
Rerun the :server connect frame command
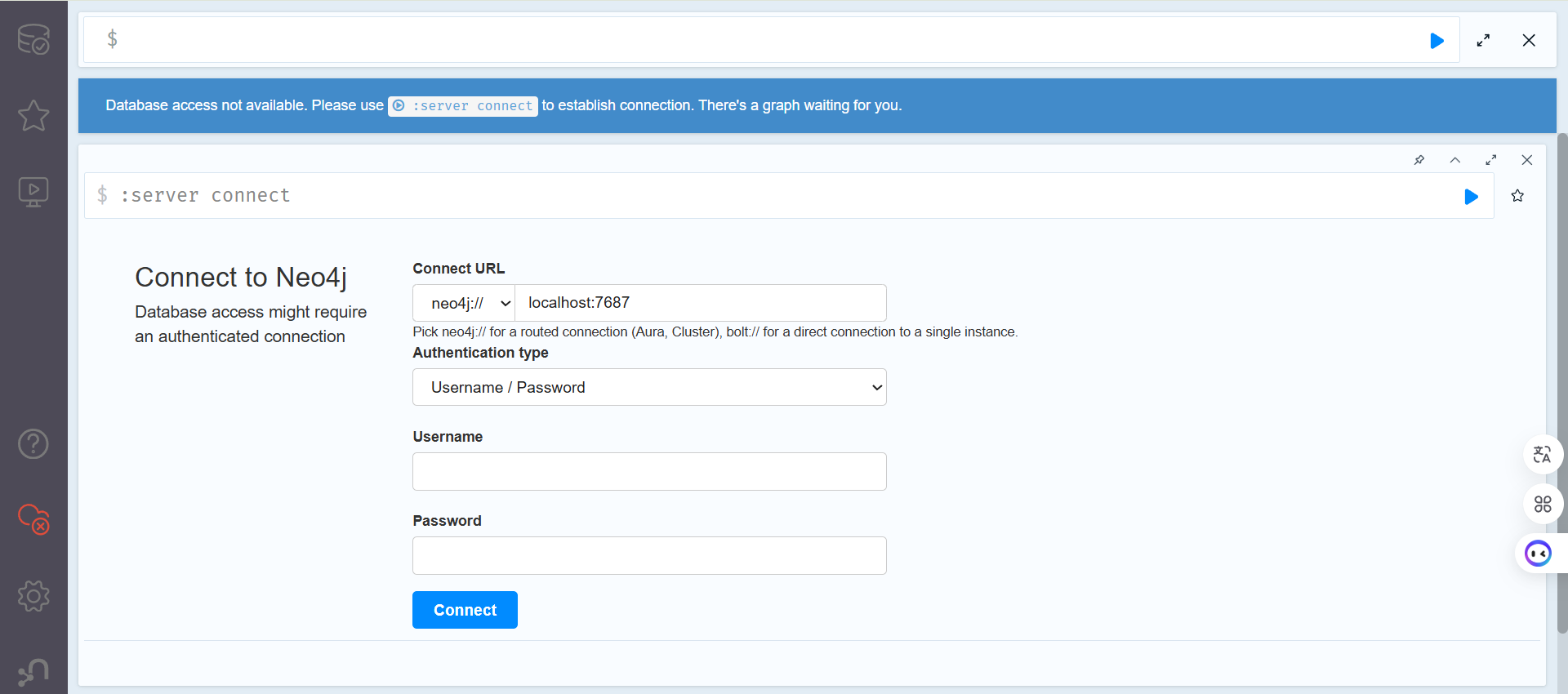tap(1472, 197)
